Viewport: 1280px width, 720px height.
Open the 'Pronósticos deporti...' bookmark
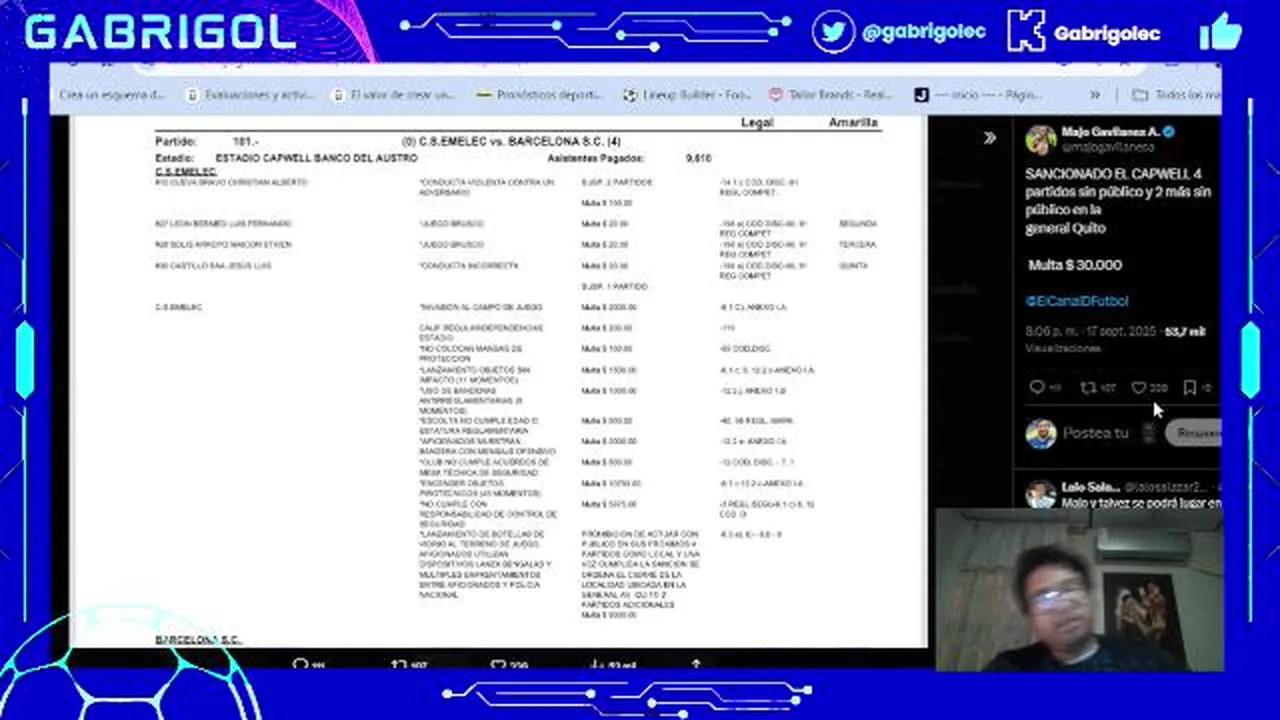pos(540,95)
